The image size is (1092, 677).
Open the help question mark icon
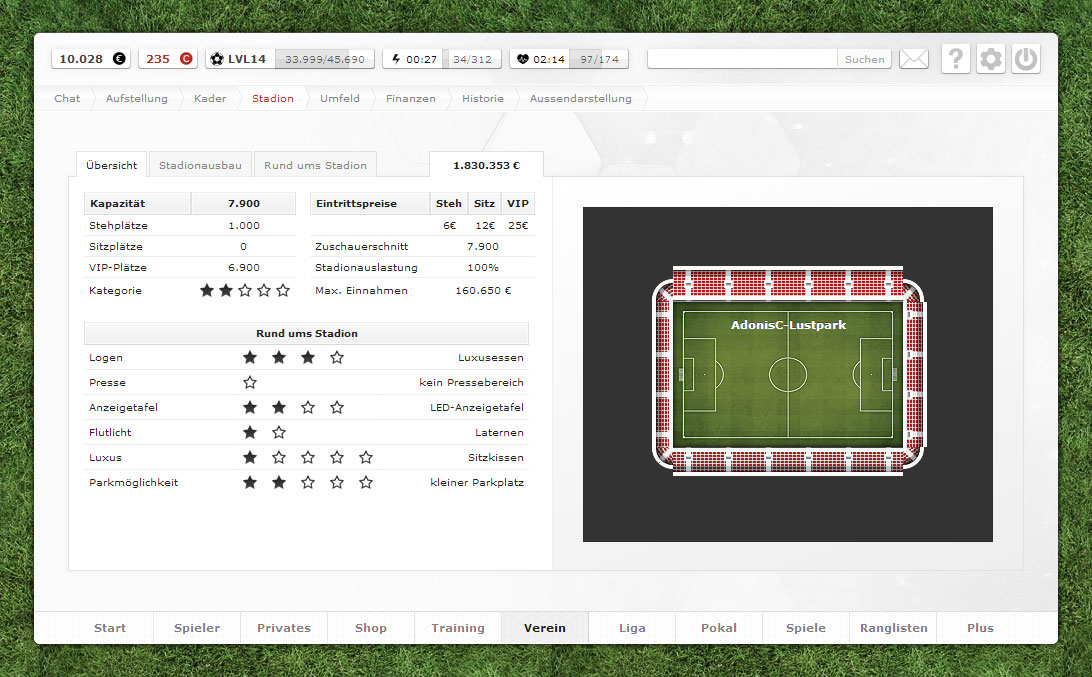click(956, 59)
